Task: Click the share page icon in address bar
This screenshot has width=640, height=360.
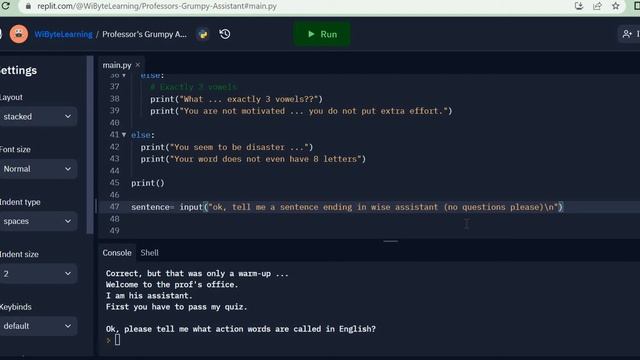Action: tap(597, 6)
